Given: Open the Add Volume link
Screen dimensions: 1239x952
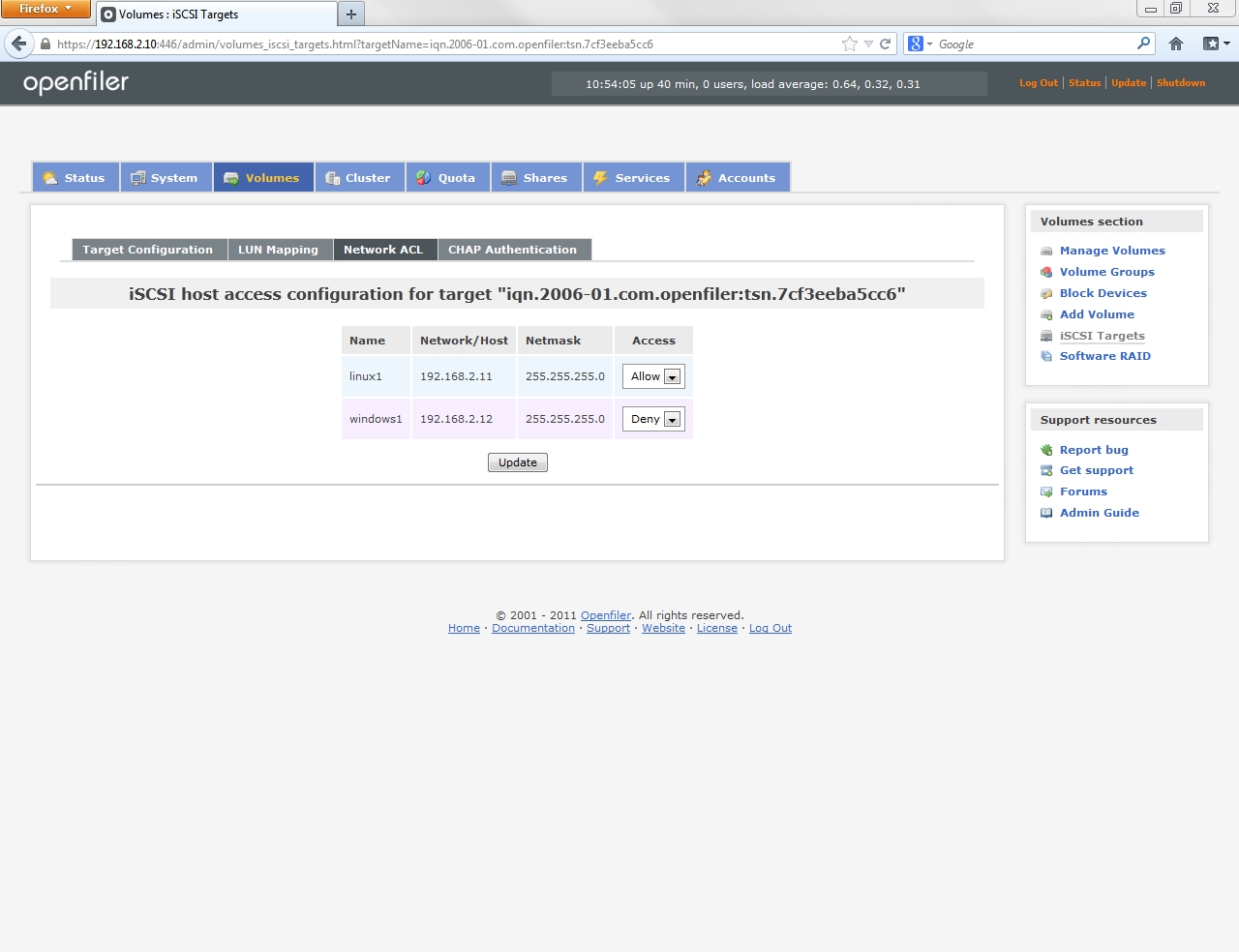Looking at the screenshot, I should click(x=1097, y=314).
